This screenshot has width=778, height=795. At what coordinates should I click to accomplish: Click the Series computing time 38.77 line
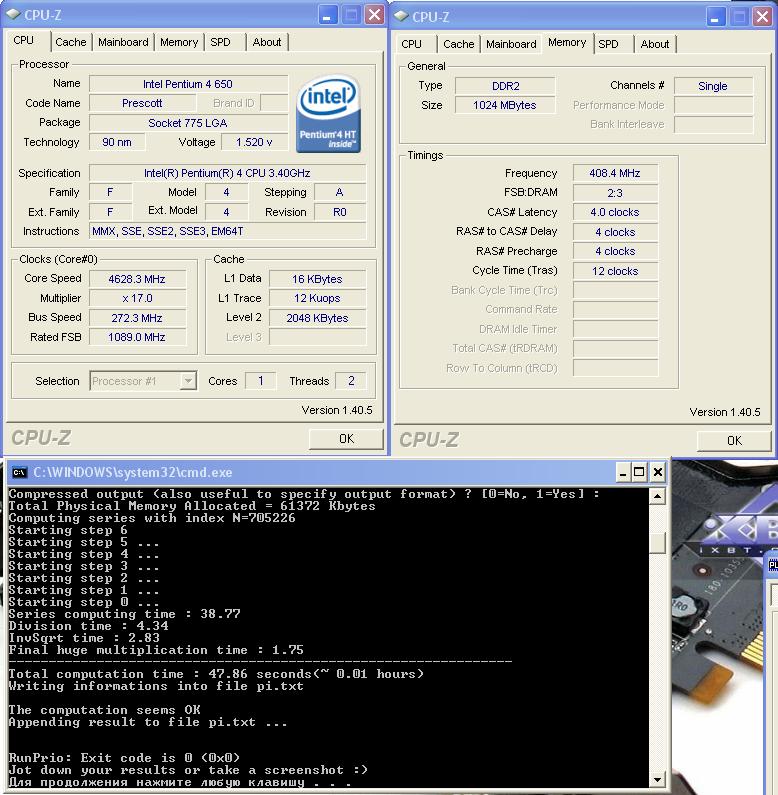tap(125, 615)
